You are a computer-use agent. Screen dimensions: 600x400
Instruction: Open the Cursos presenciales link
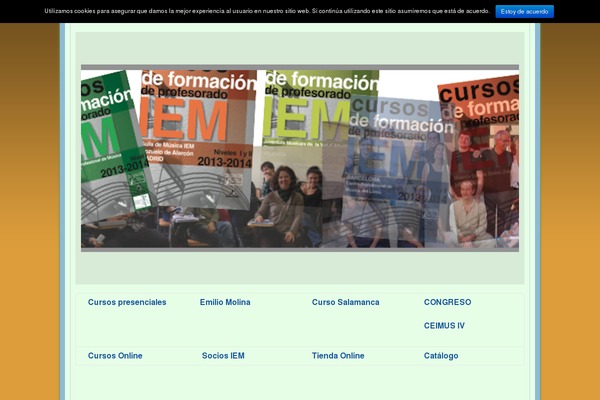[127, 302]
